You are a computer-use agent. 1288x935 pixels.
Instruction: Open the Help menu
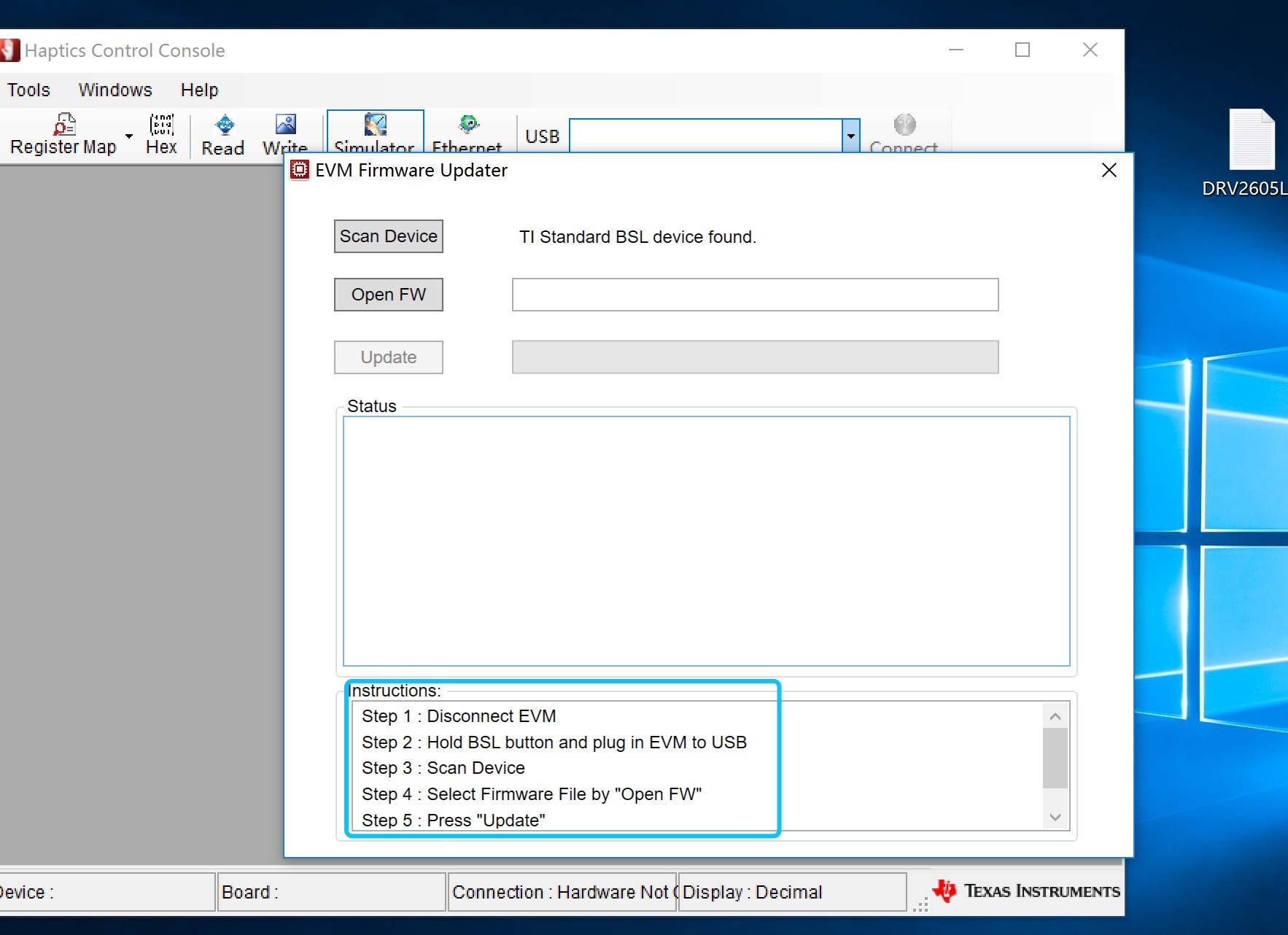point(199,90)
